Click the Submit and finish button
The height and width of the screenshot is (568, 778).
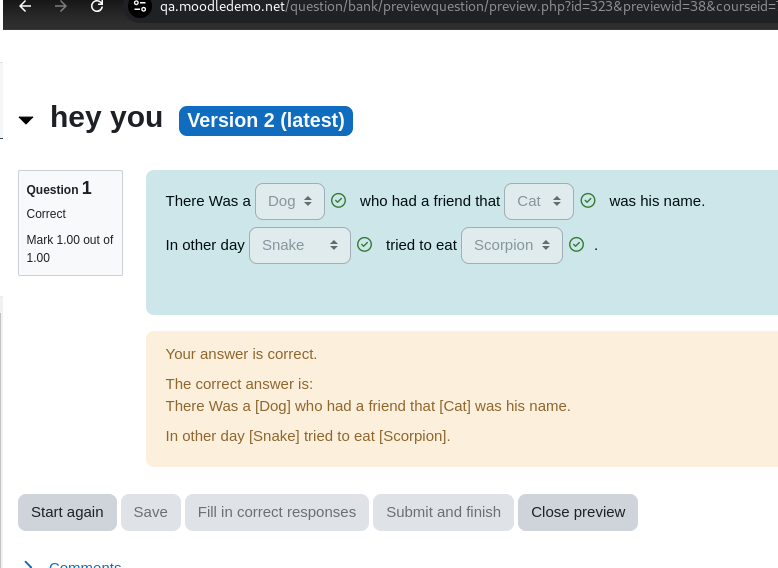point(444,512)
